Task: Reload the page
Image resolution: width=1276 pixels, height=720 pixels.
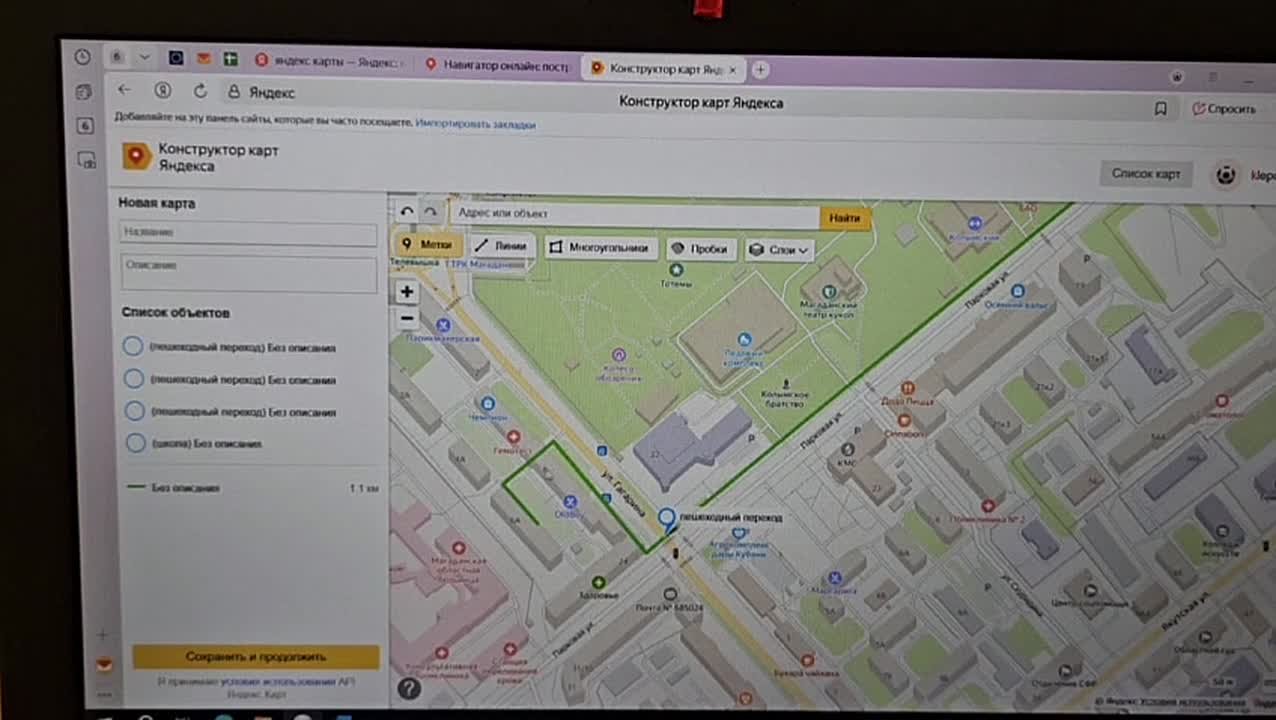Action: [x=200, y=91]
